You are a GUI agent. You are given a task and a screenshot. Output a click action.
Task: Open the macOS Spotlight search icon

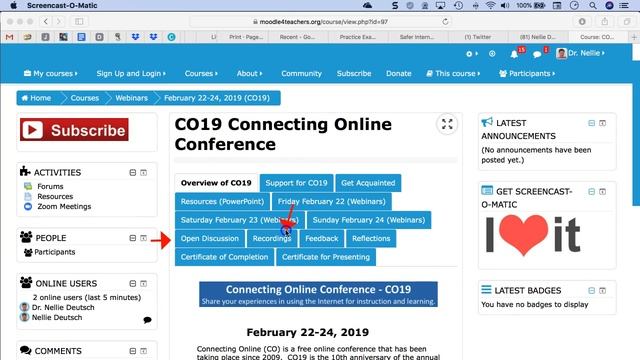(x=593, y=5)
